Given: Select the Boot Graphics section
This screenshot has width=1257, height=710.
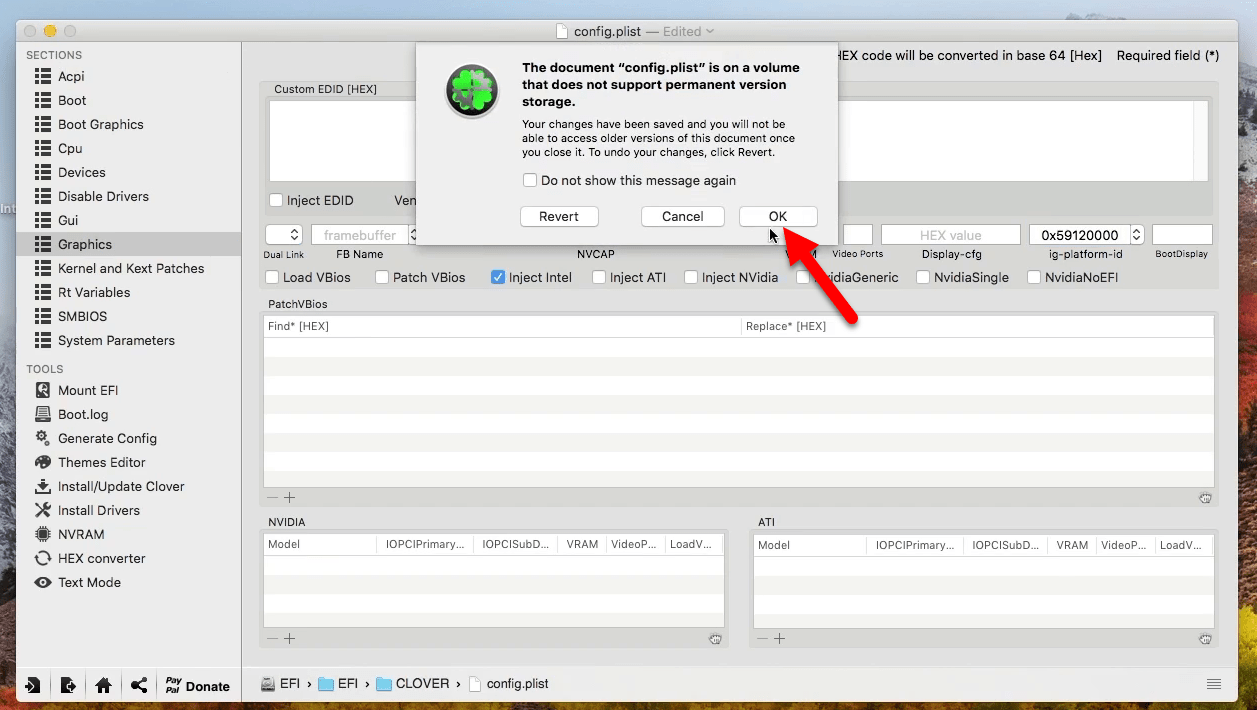Looking at the screenshot, I should pos(89,124).
